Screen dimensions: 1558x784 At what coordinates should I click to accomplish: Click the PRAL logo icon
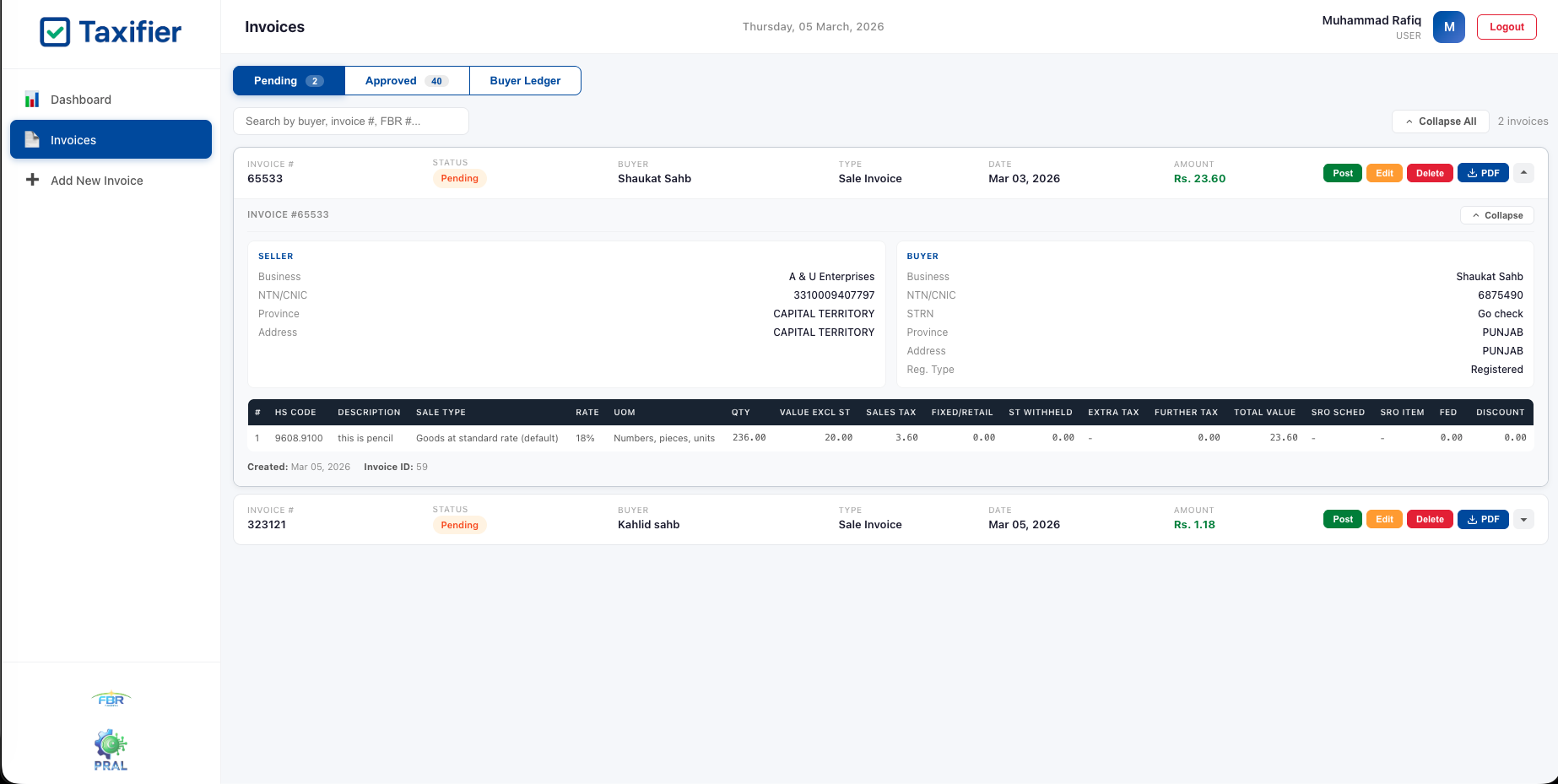coord(111,743)
